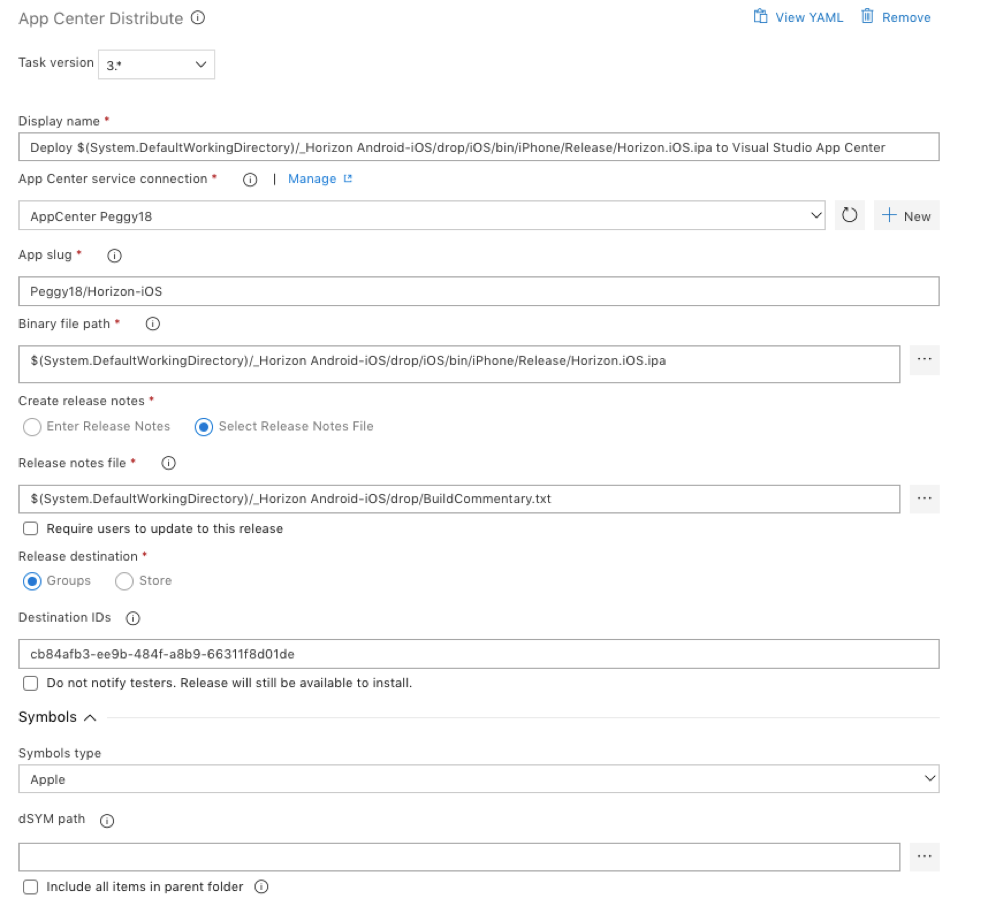Viewport: 987px width, 904px height.
Task: Open View YAML link
Action: 809,18
